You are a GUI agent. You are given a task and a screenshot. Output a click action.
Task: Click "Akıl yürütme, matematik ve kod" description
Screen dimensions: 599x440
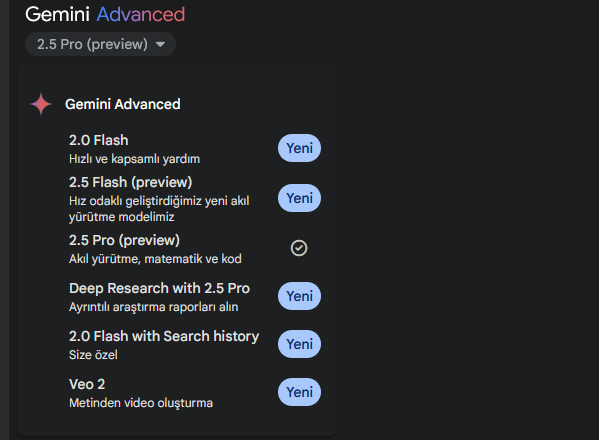[x=155, y=259]
